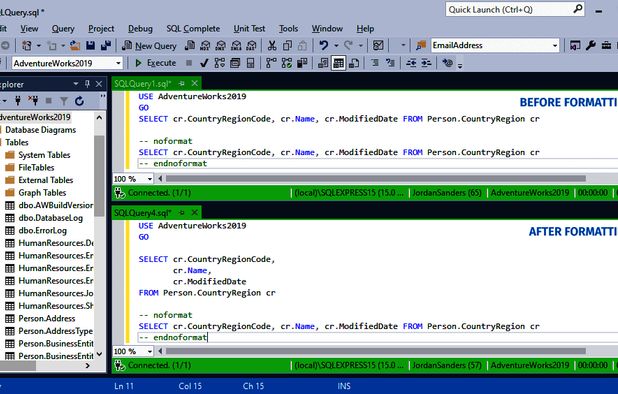Create a new MDX query

point(205,45)
